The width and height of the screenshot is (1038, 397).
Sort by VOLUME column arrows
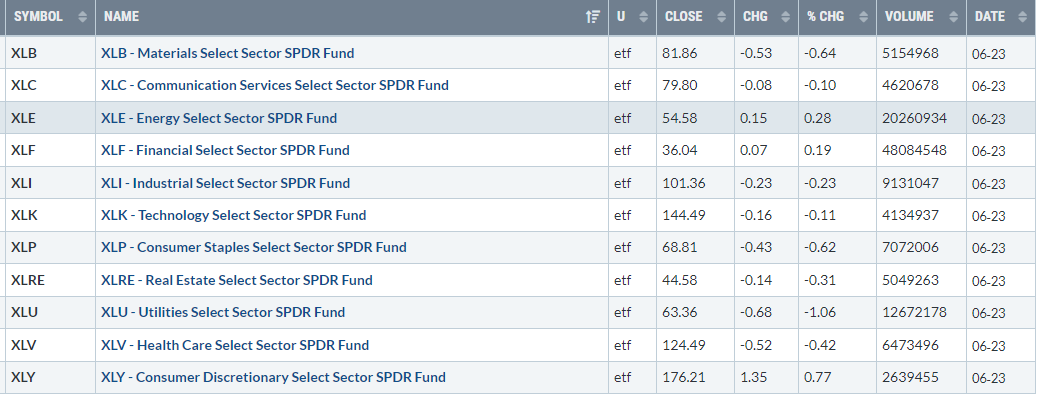pos(953,17)
